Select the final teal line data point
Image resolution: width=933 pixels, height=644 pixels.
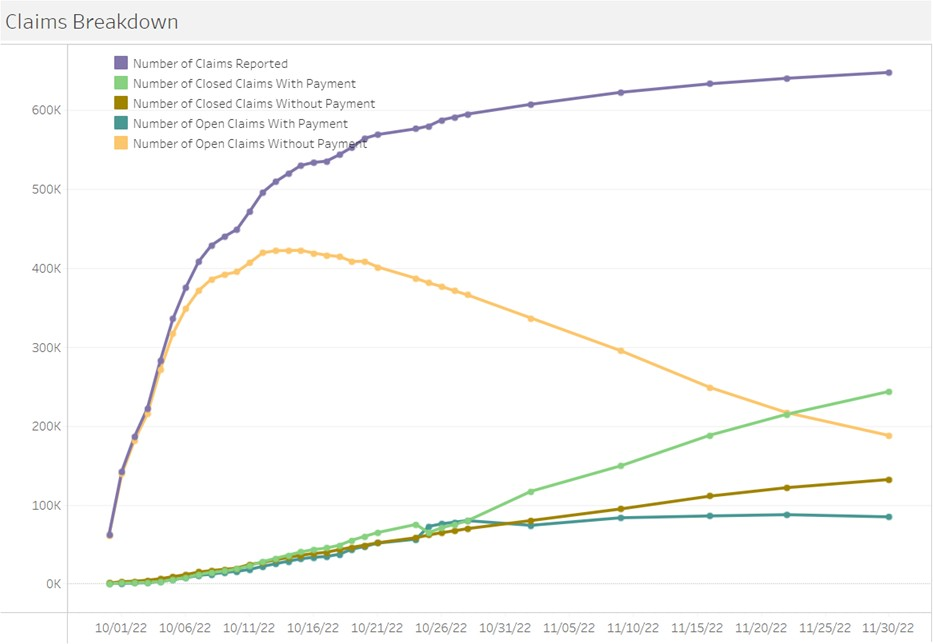(888, 517)
